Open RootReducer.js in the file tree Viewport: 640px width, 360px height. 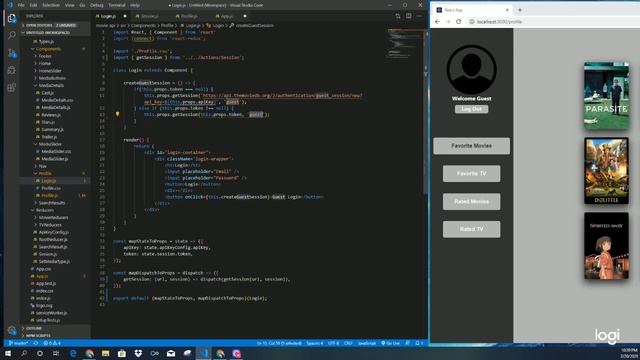(50, 240)
